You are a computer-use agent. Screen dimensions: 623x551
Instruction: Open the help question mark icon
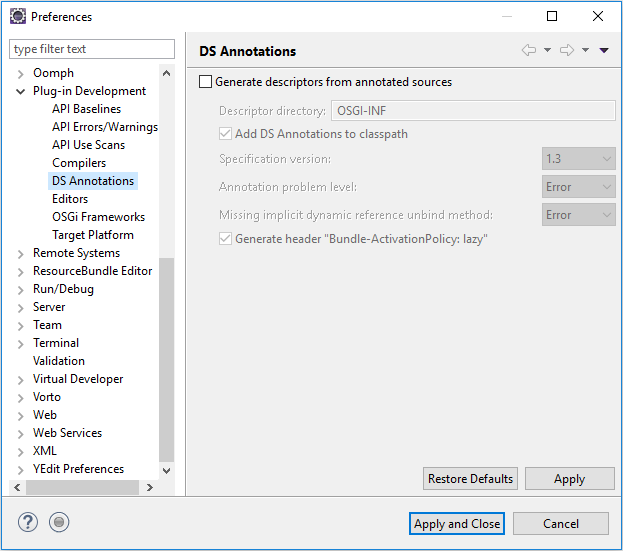pos(28,522)
